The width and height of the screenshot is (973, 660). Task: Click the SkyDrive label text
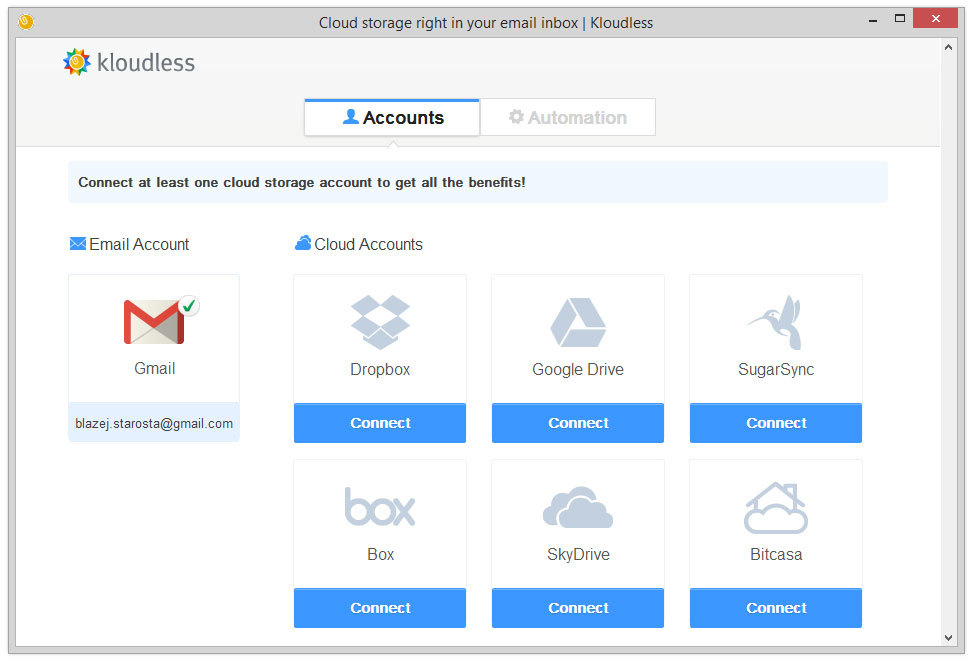tap(578, 555)
